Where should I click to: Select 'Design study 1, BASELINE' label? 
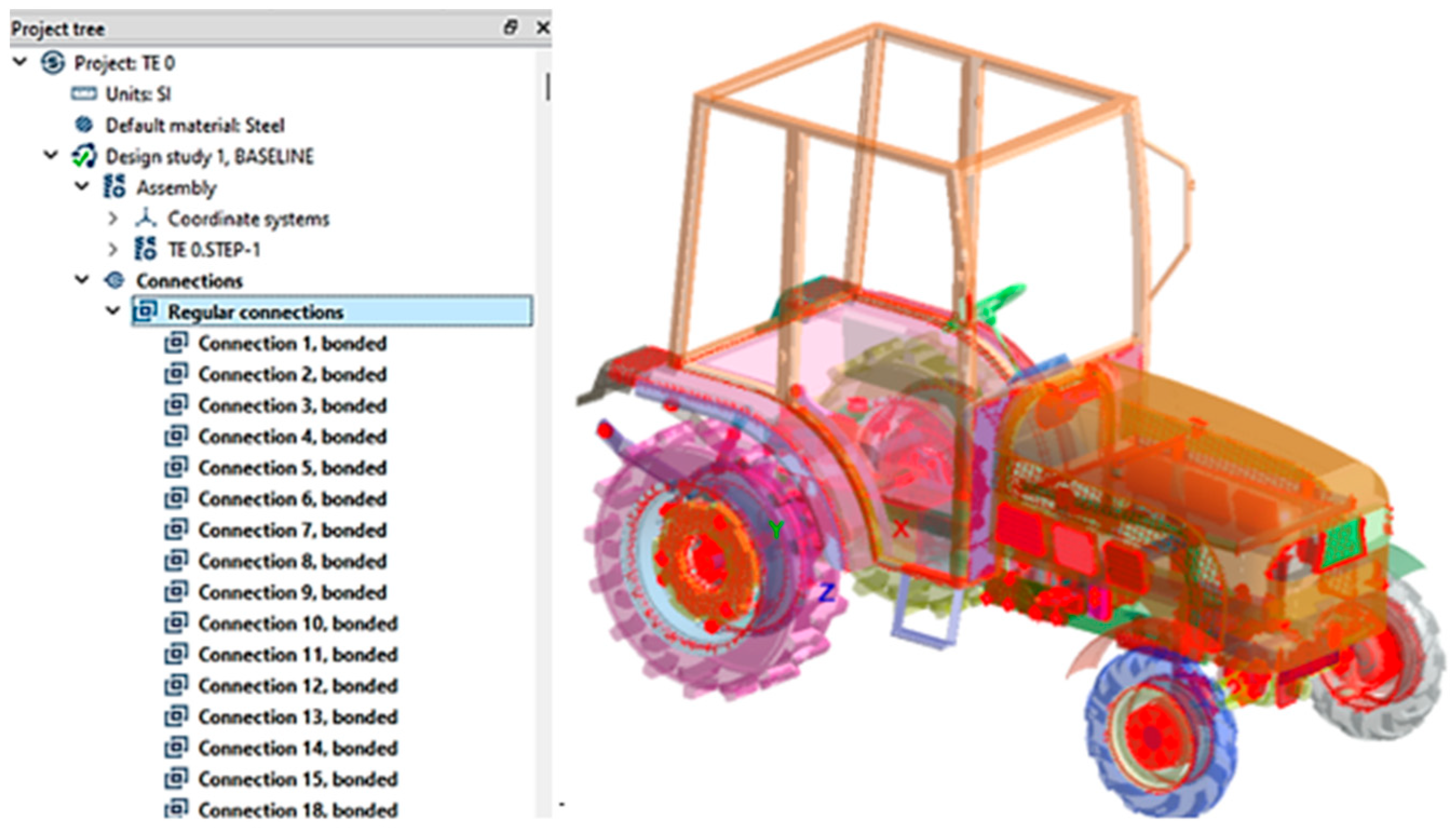[209, 156]
